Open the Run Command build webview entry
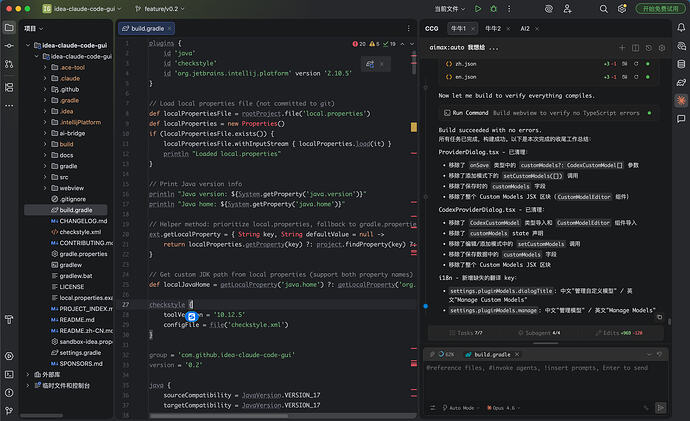 [x=547, y=113]
